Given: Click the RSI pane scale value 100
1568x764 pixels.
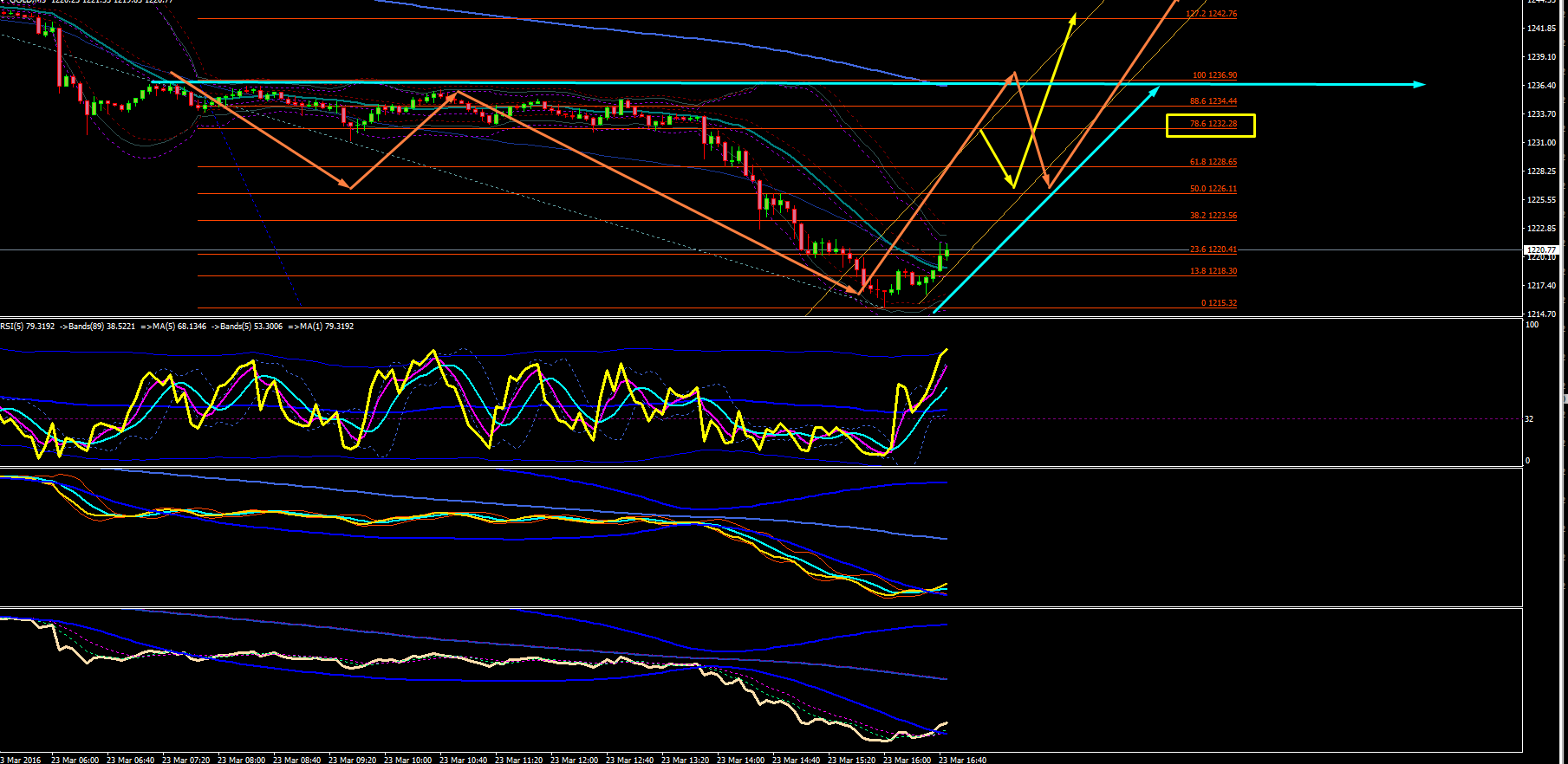Looking at the screenshot, I should click(1532, 325).
